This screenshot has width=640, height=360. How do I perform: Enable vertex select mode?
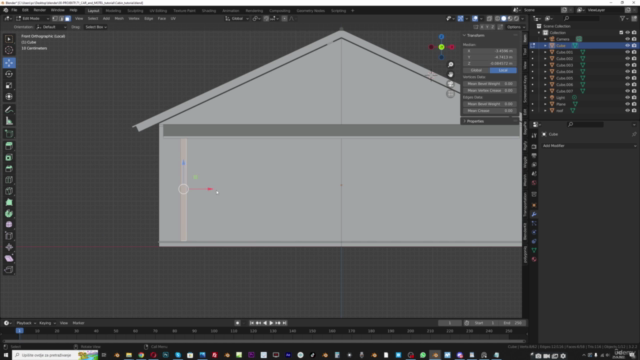pyautogui.click(x=55, y=18)
